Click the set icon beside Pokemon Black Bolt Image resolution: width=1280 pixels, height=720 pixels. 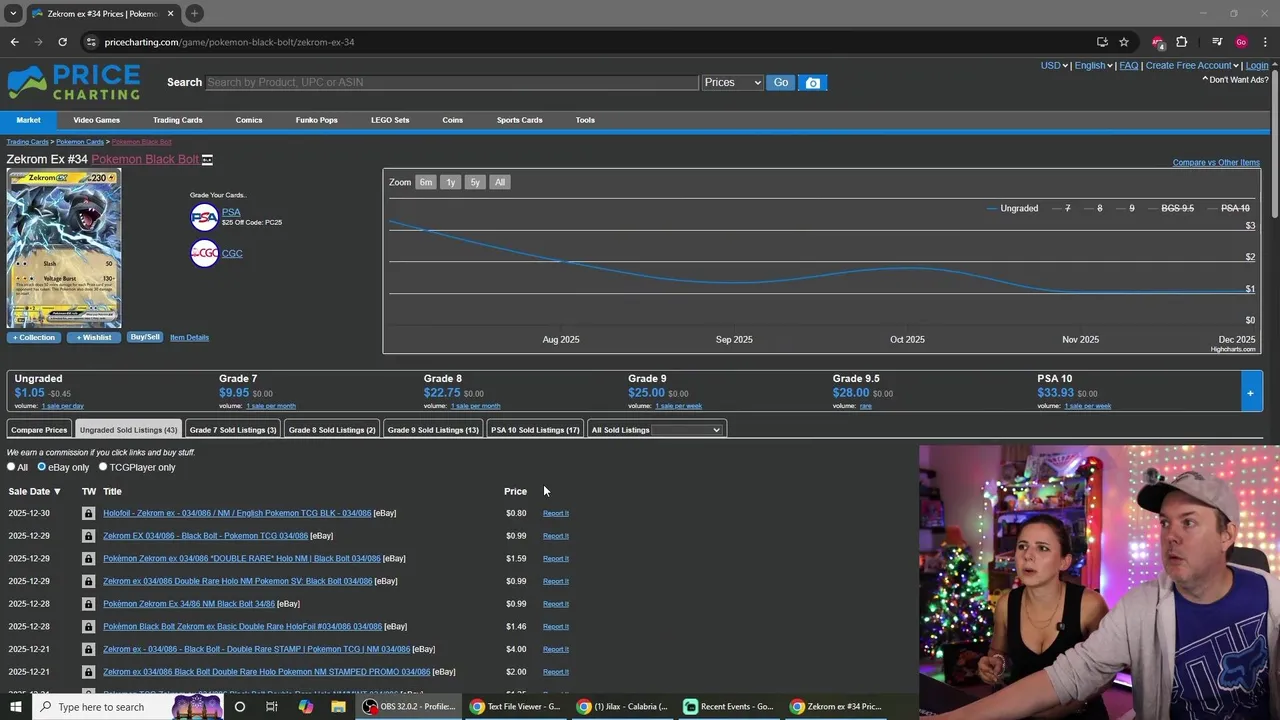coord(207,160)
